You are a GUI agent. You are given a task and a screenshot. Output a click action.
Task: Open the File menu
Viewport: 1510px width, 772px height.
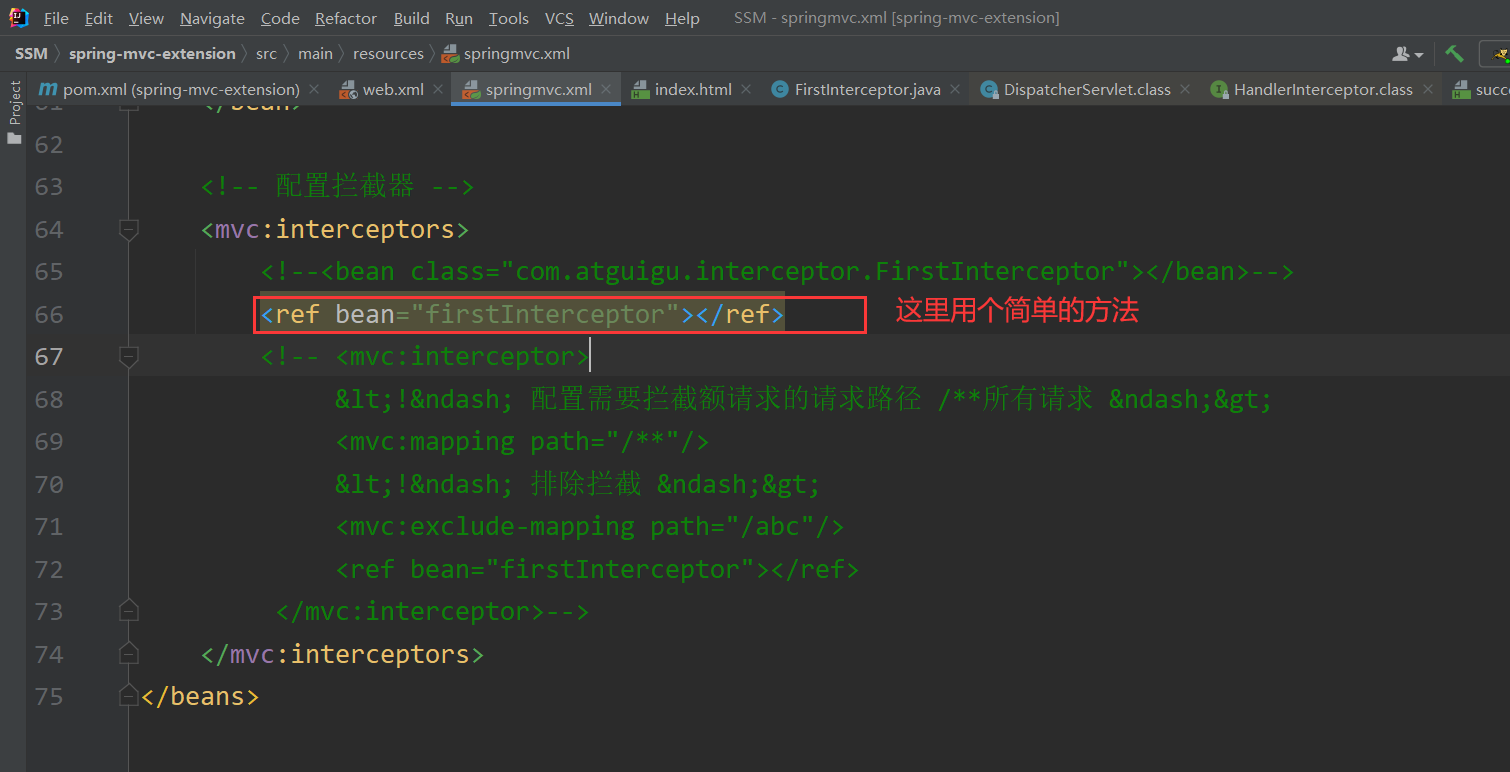[56, 18]
